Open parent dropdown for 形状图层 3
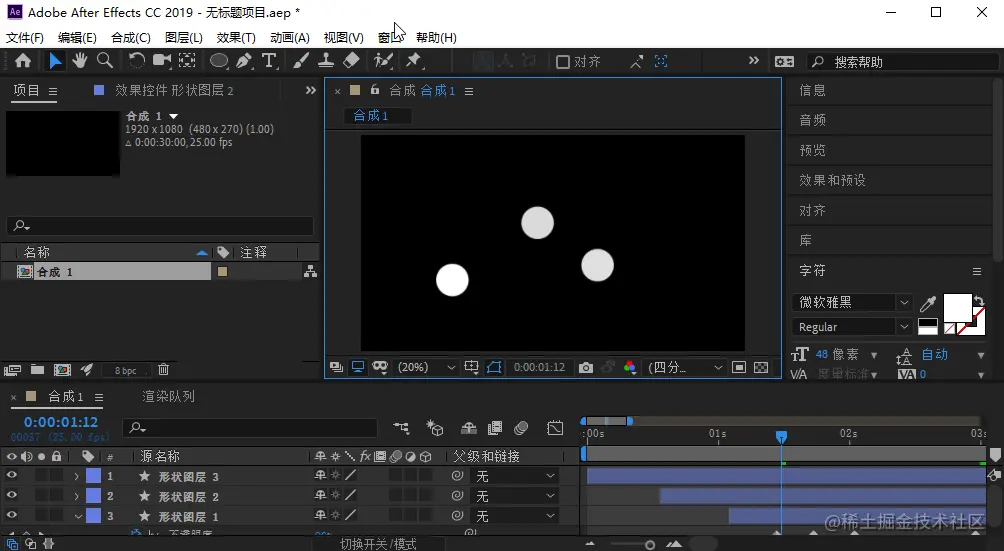The image size is (1004, 551). (515, 476)
